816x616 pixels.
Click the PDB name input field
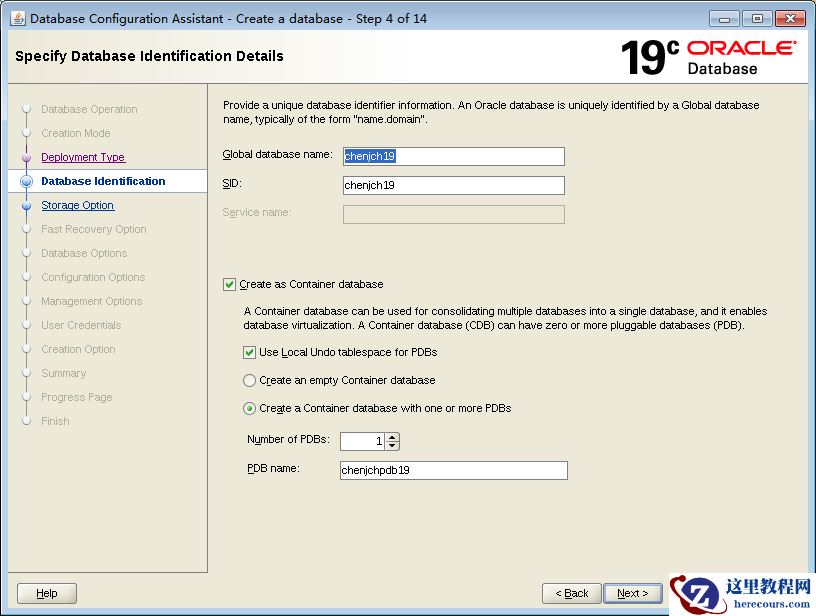(x=454, y=470)
